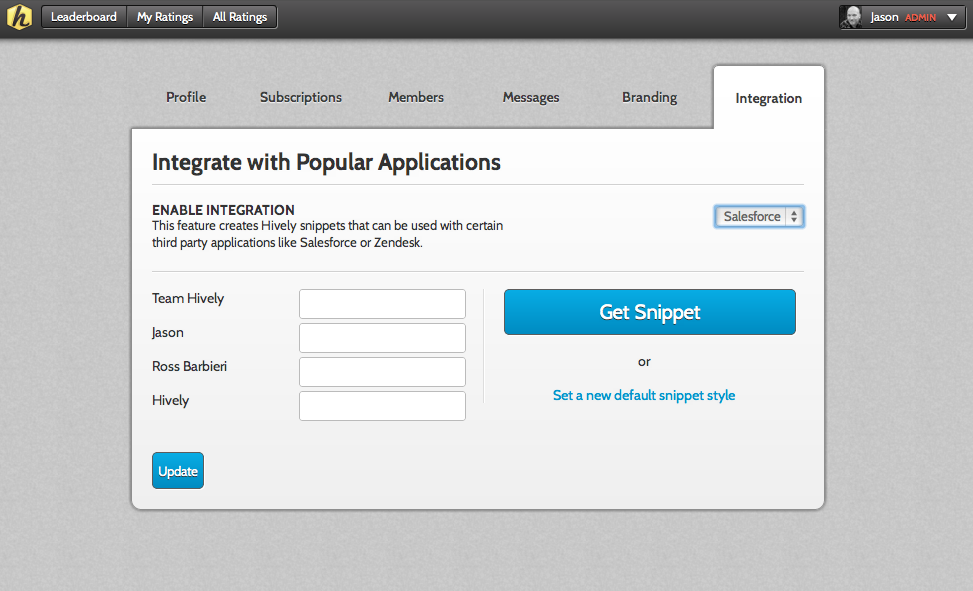The height and width of the screenshot is (591, 973).
Task: Go to My Ratings
Action: 165,17
